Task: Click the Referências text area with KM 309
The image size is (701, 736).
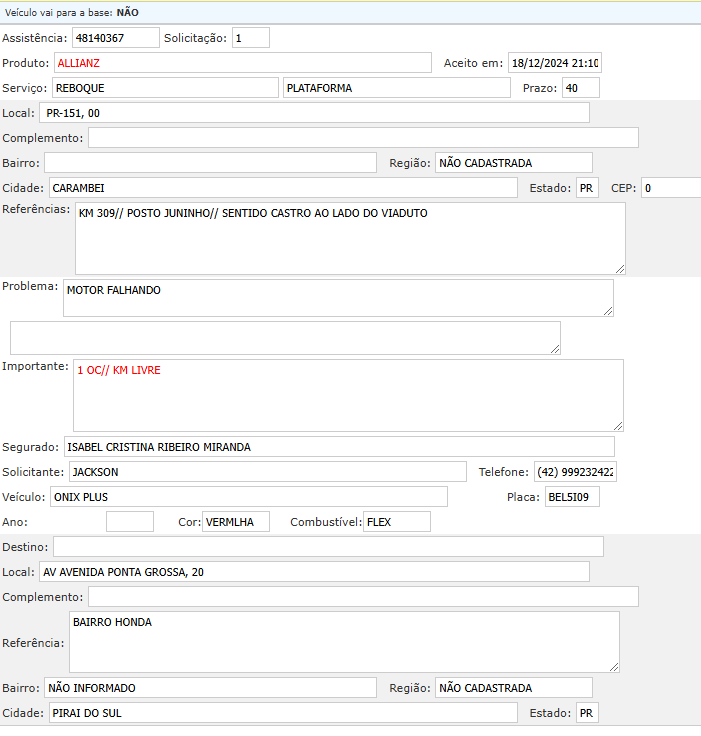Action: (x=350, y=238)
